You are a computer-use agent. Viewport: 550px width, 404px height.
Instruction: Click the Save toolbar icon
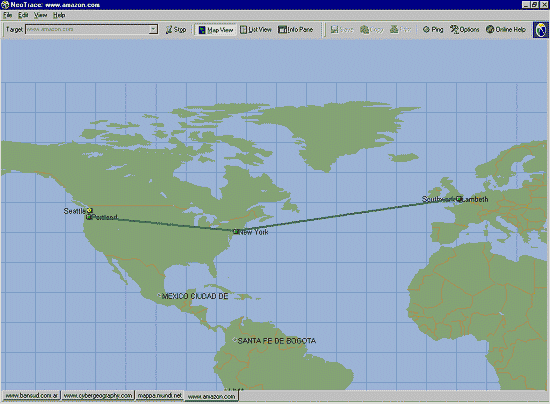point(342,30)
